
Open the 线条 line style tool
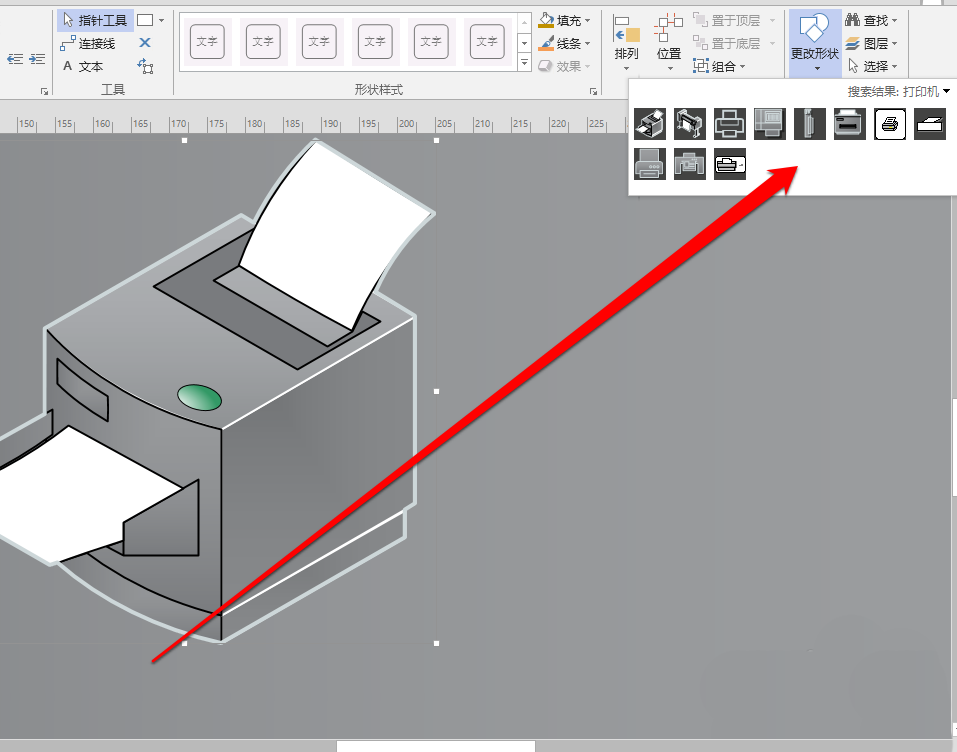565,42
